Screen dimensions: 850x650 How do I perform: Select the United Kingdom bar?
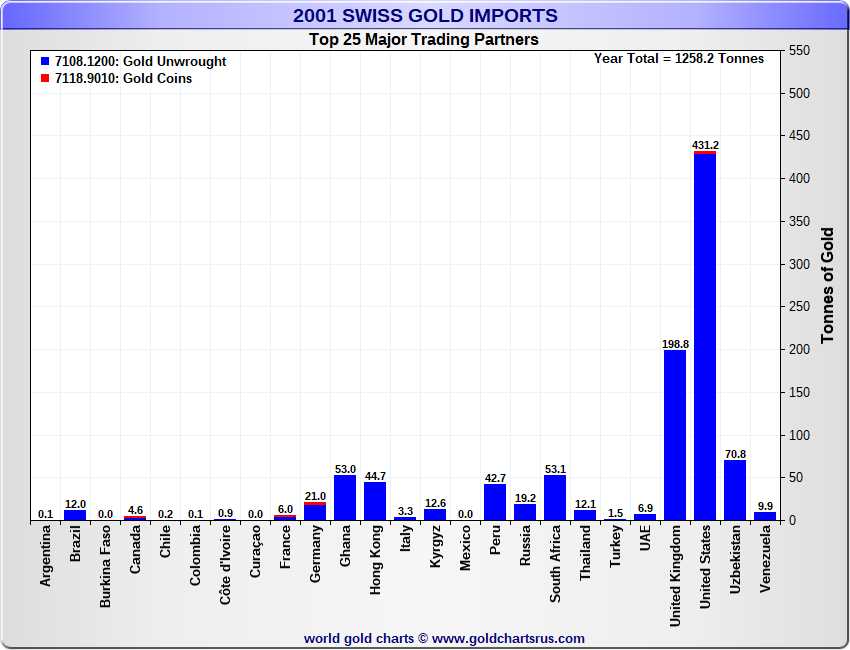[675, 435]
